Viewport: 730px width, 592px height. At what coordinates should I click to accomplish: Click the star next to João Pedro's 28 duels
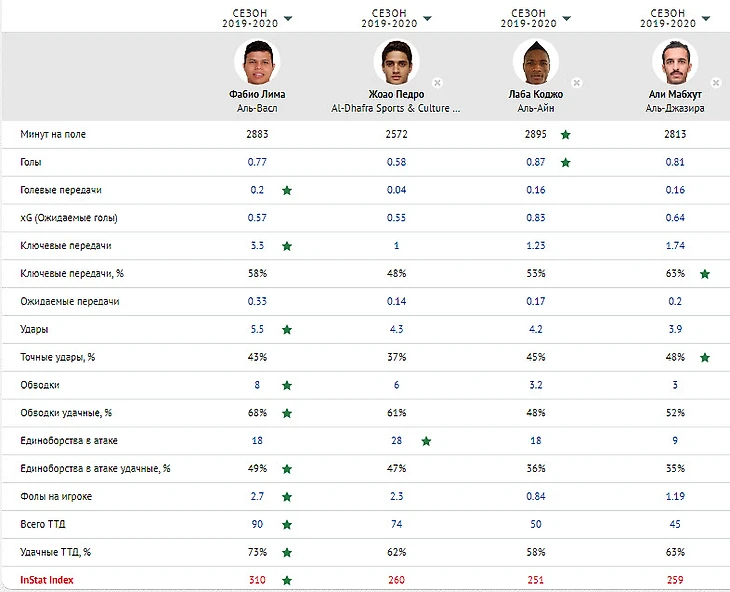pyautogui.click(x=426, y=440)
